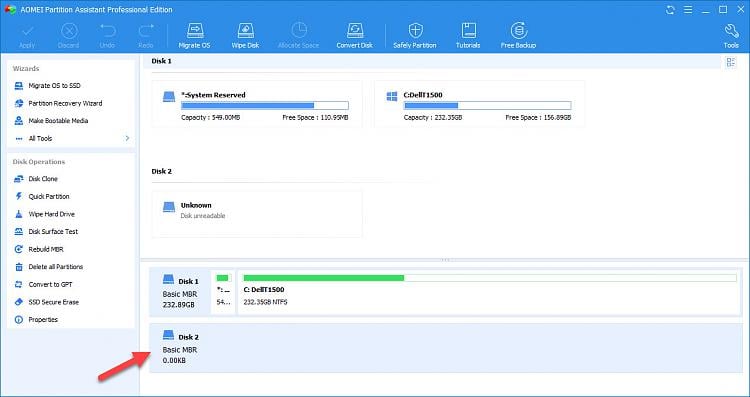Click the Wizards panel header

coord(26,68)
